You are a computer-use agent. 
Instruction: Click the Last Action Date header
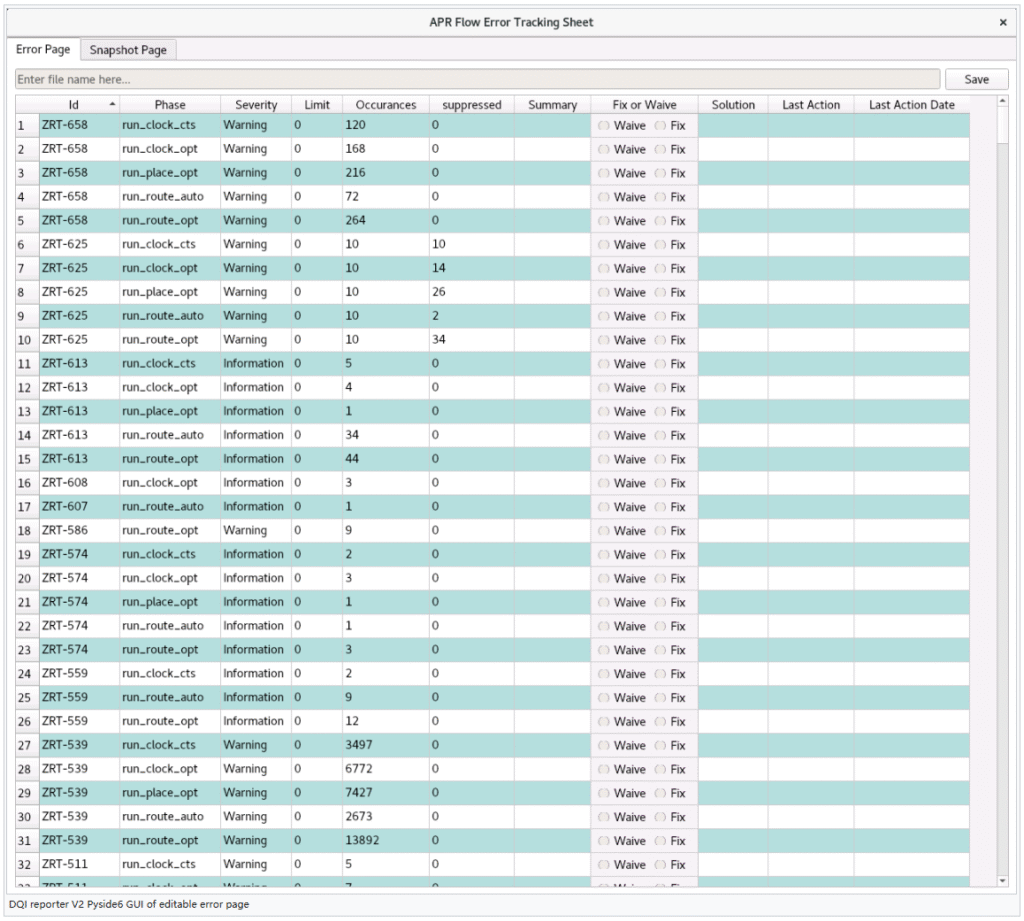pyautogui.click(x=911, y=105)
